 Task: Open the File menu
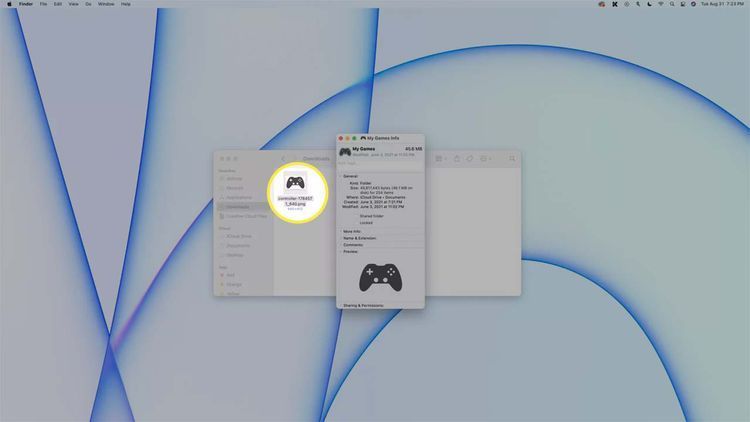tap(43, 4)
